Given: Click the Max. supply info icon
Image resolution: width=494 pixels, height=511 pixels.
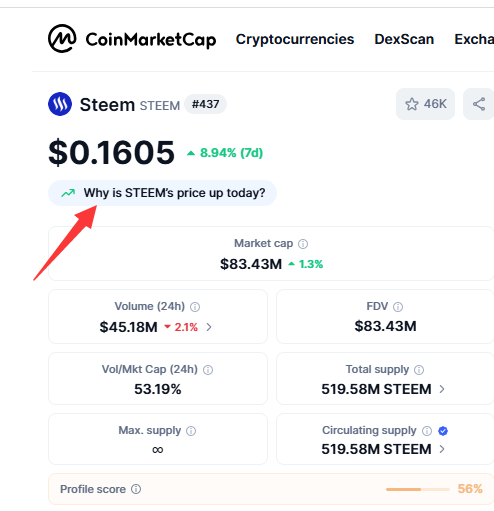Looking at the screenshot, I should (191, 431).
